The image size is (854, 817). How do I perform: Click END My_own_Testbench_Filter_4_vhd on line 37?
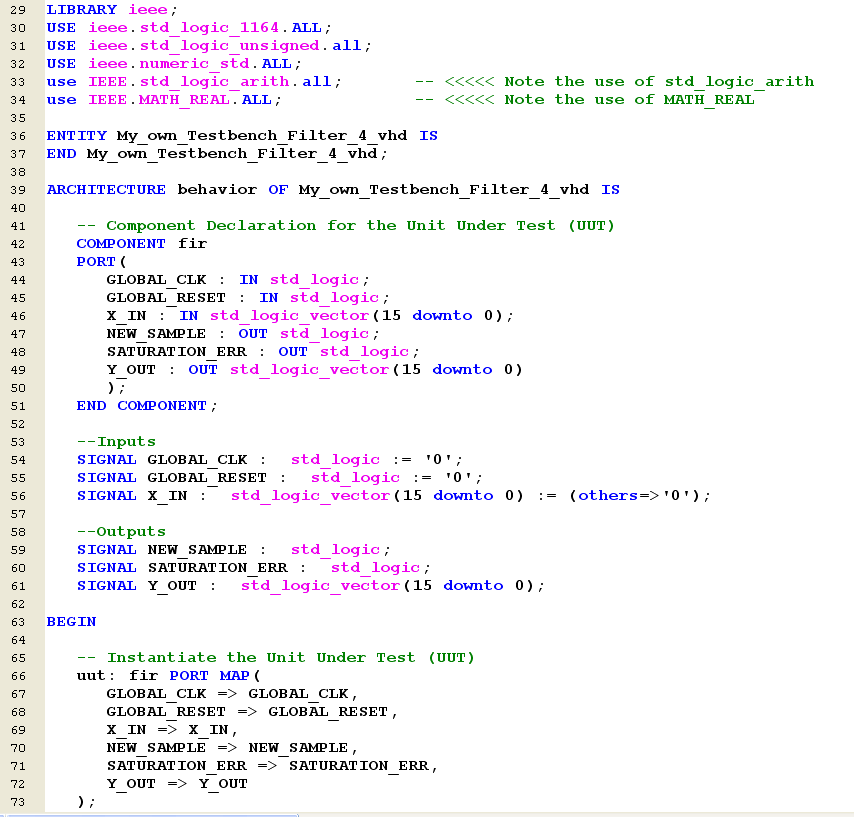212,154
